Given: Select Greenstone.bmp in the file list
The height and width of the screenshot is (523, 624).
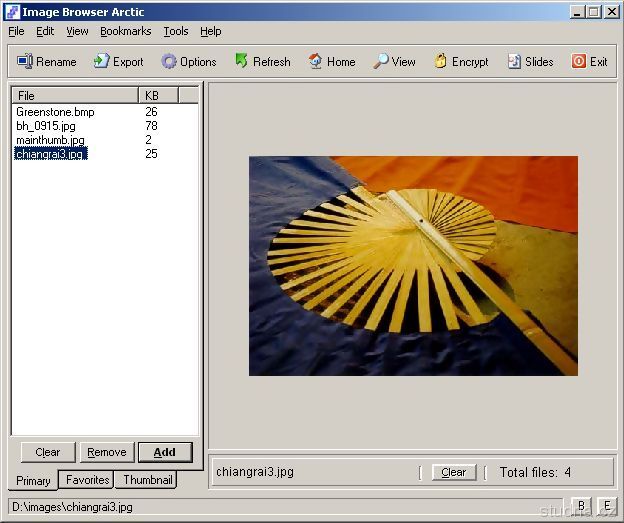Looking at the screenshot, I should [x=55, y=112].
